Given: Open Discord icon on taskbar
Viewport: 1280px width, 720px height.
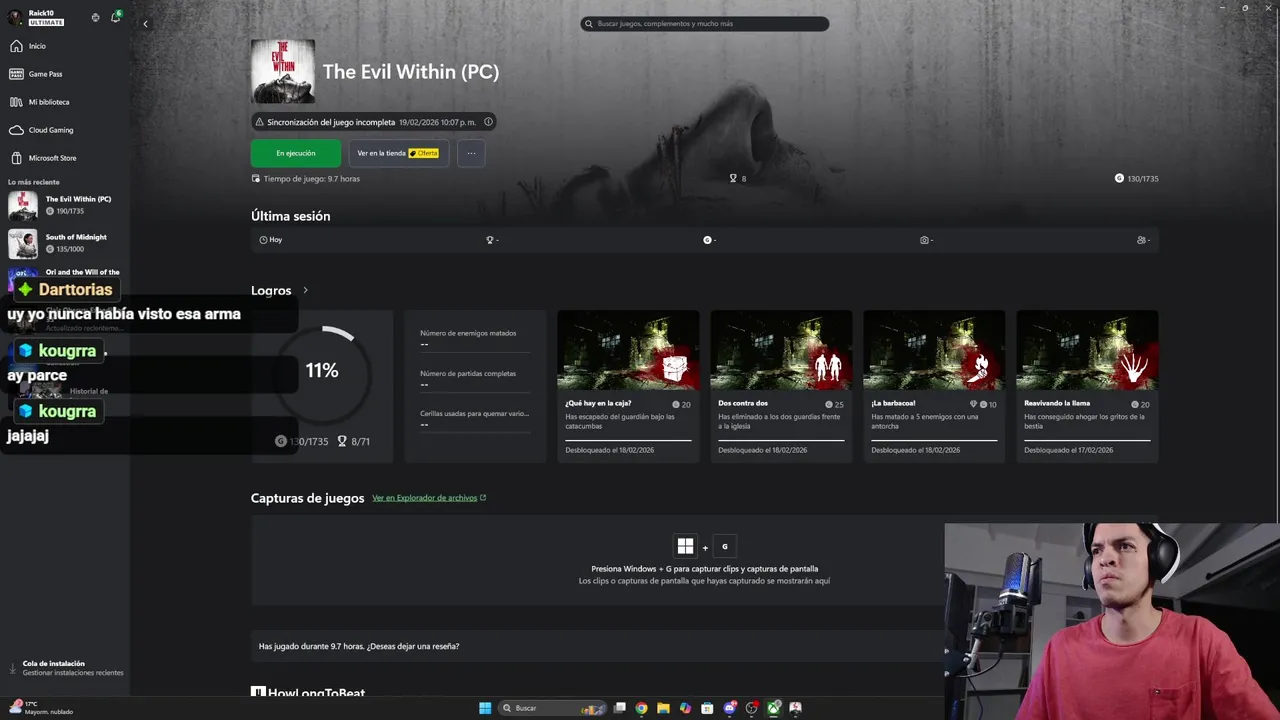Looking at the screenshot, I should click(x=730, y=708).
